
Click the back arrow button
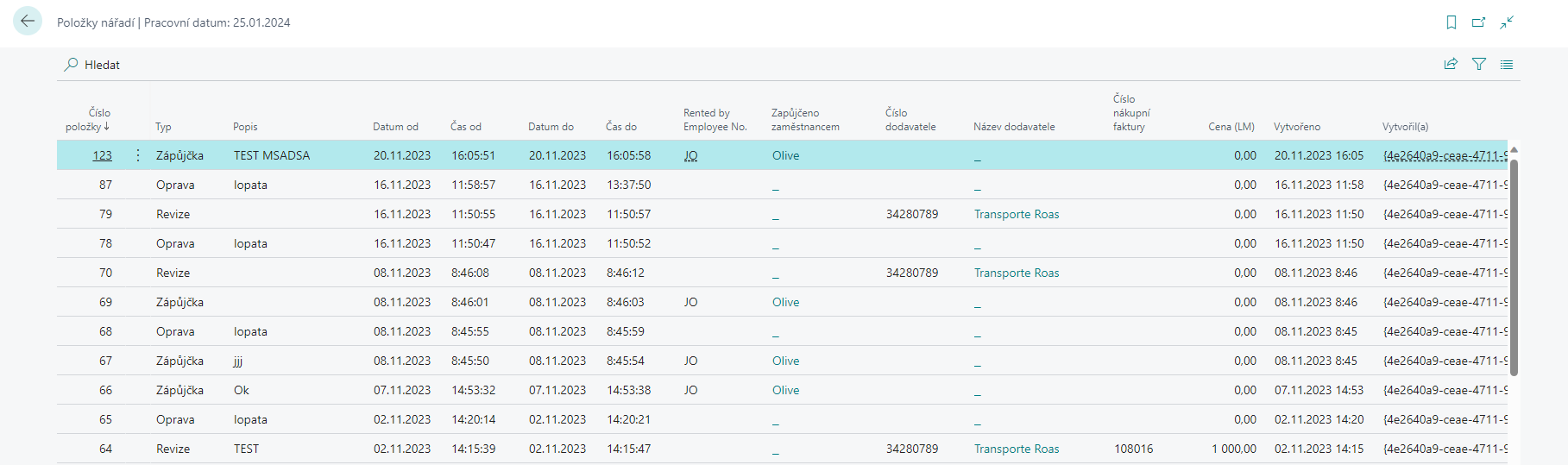coord(28,22)
